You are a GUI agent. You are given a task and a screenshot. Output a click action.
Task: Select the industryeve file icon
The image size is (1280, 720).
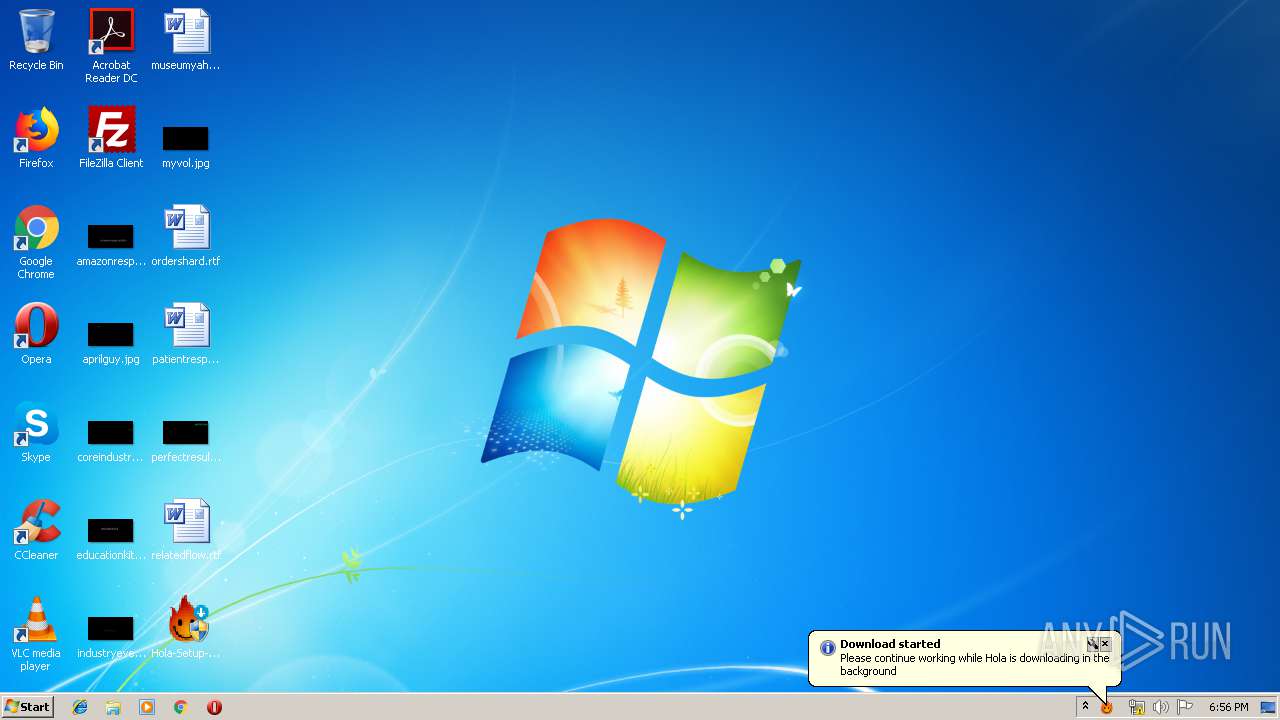click(x=111, y=637)
